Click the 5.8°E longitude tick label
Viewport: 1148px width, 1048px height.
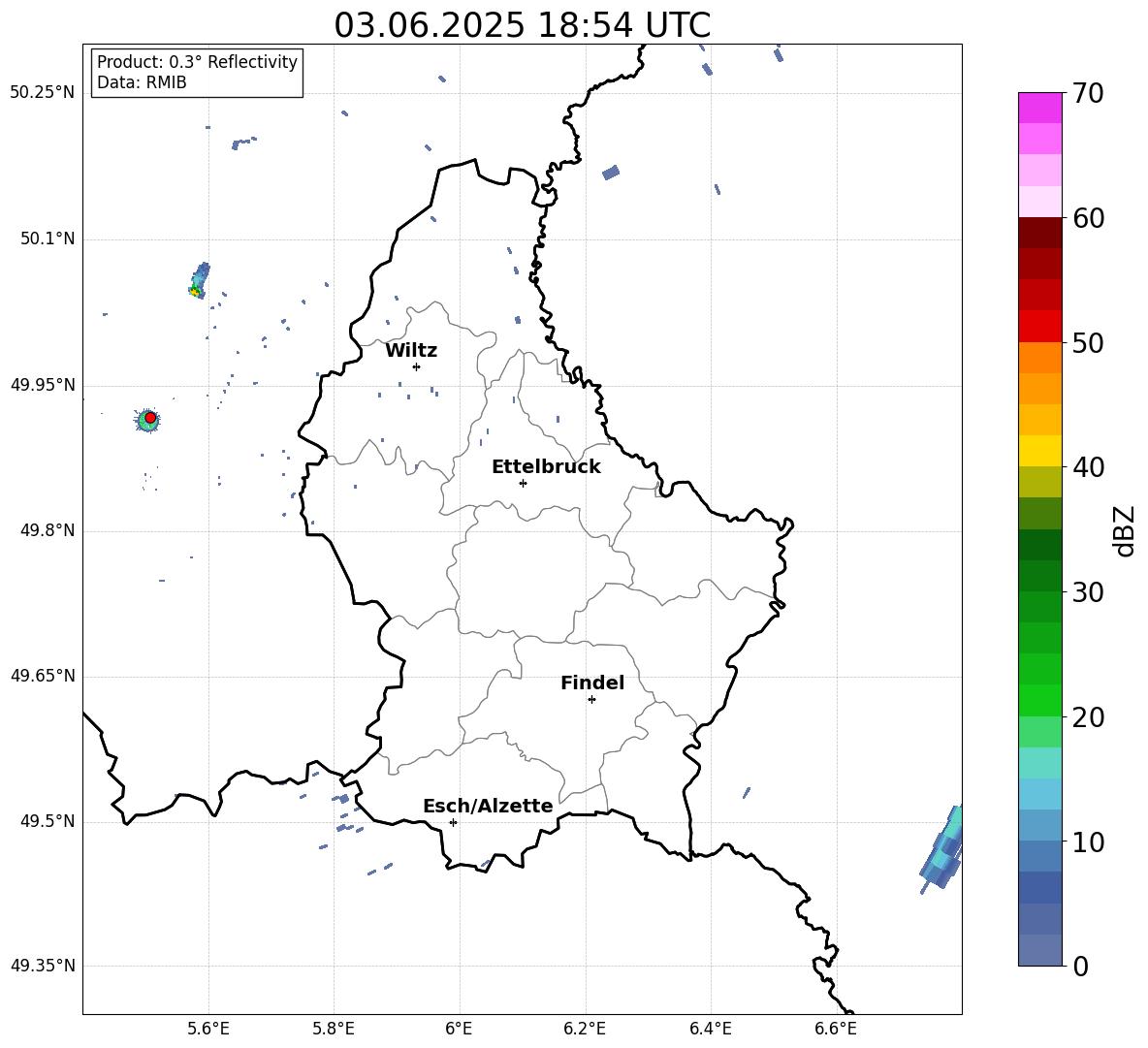coord(334,1029)
